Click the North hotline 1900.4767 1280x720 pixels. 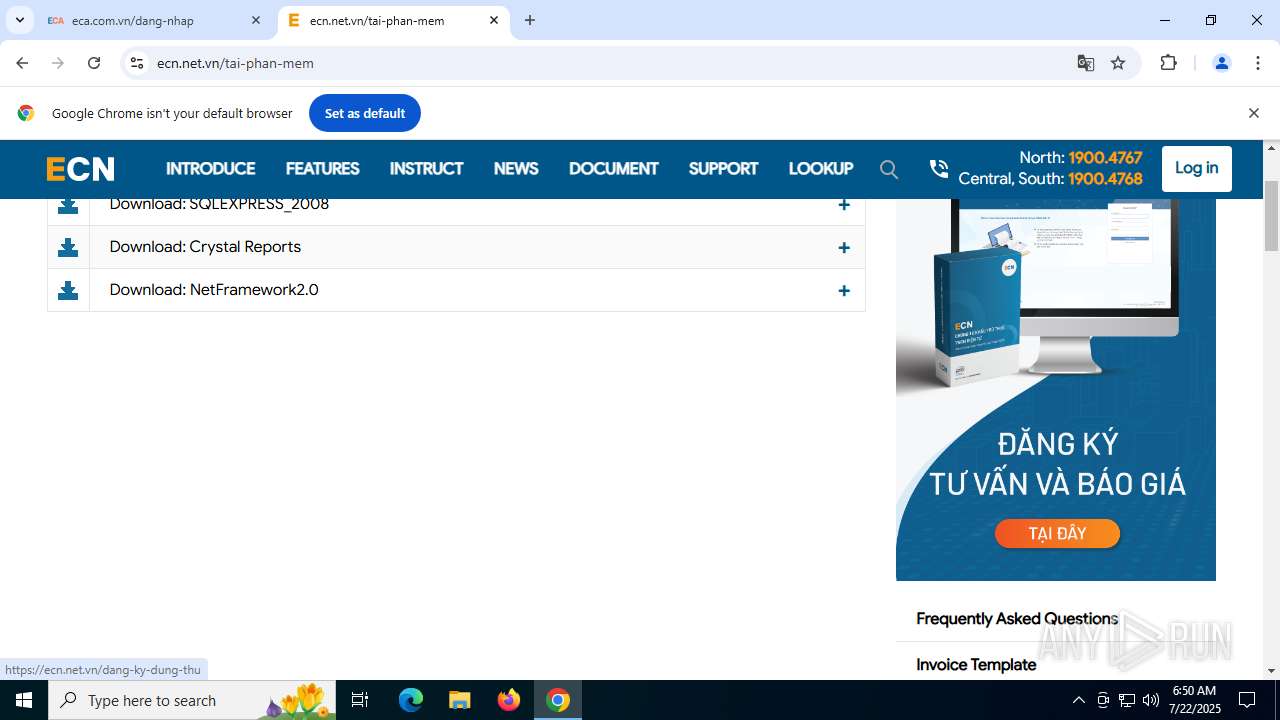tap(1105, 158)
